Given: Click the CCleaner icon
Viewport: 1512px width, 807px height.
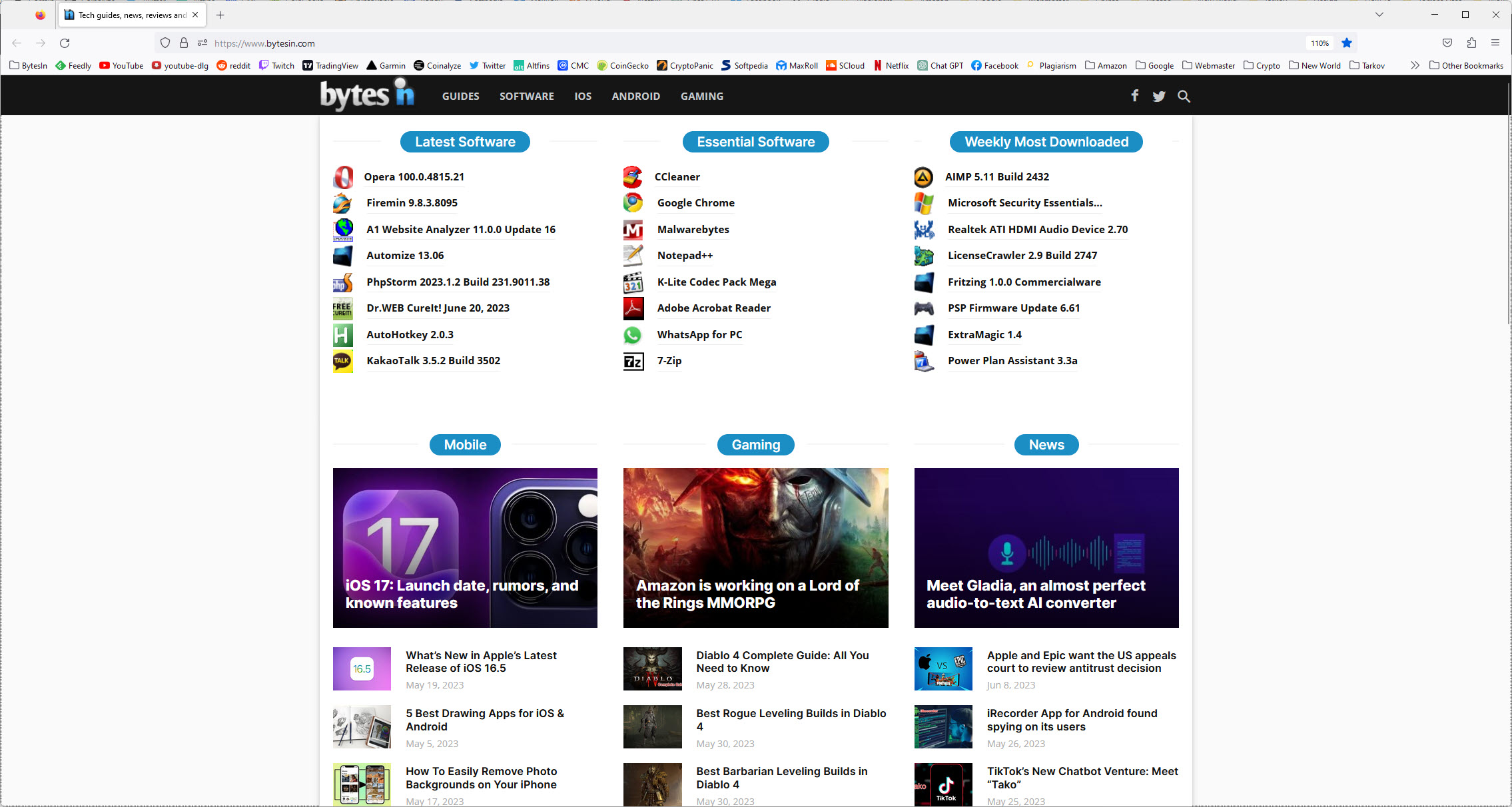Looking at the screenshot, I should point(633,177).
